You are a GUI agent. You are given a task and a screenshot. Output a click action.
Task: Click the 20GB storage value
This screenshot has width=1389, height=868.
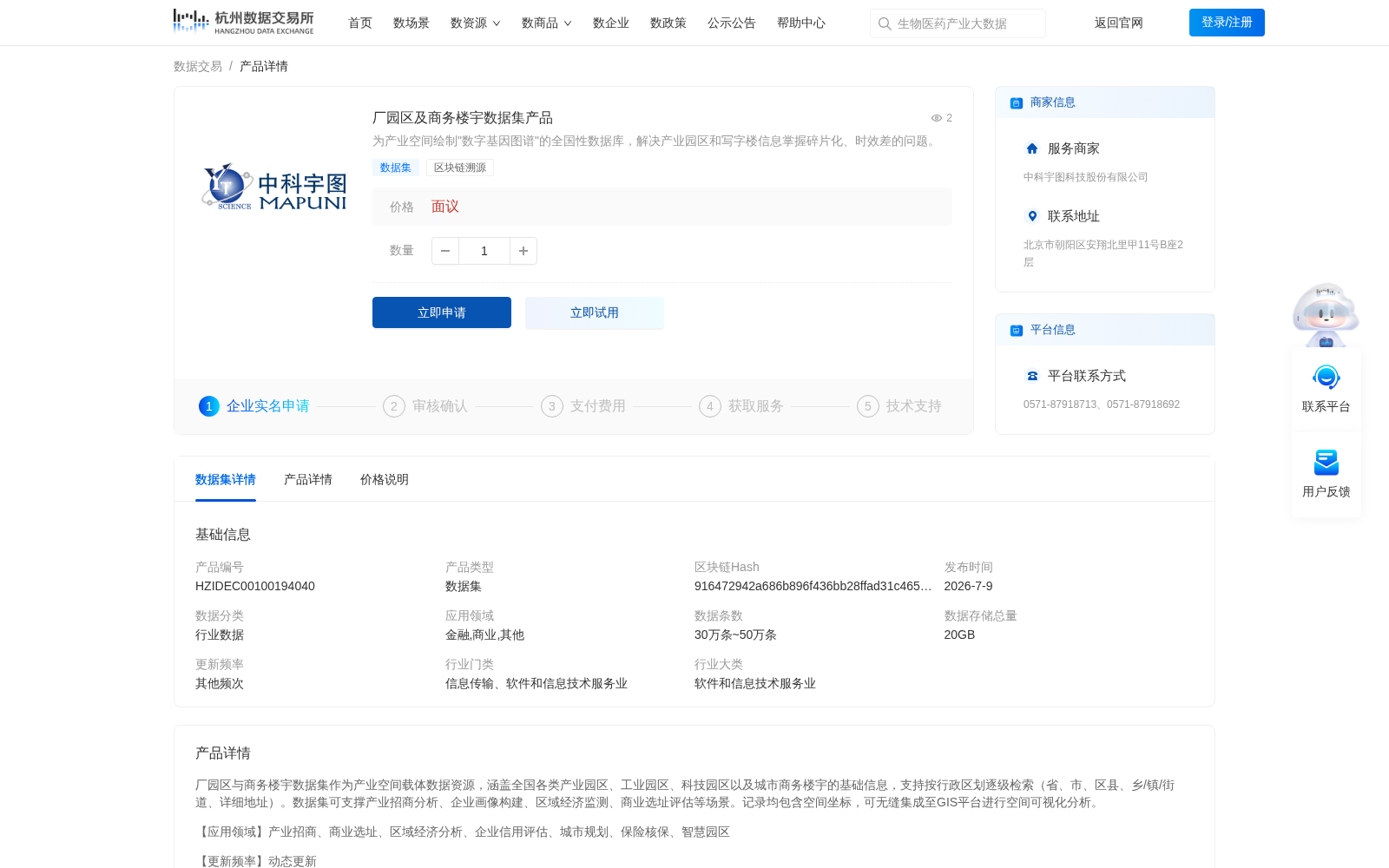click(x=959, y=635)
